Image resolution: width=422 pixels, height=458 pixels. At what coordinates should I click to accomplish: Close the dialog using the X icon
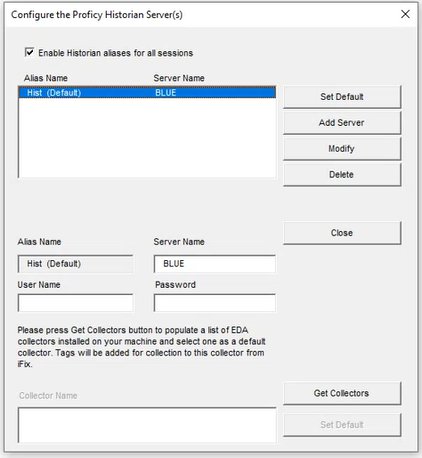[405, 14]
